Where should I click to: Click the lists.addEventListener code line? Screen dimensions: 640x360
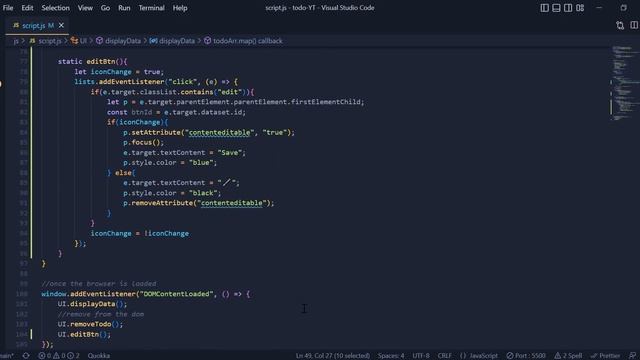click(156, 82)
